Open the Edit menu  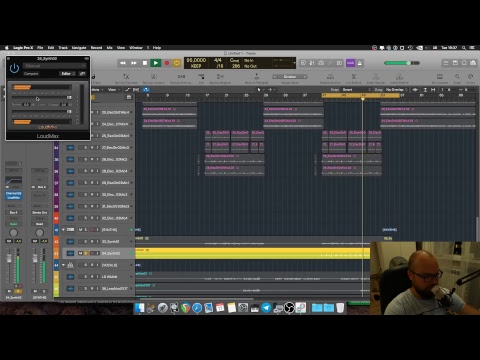coord(51,48)
